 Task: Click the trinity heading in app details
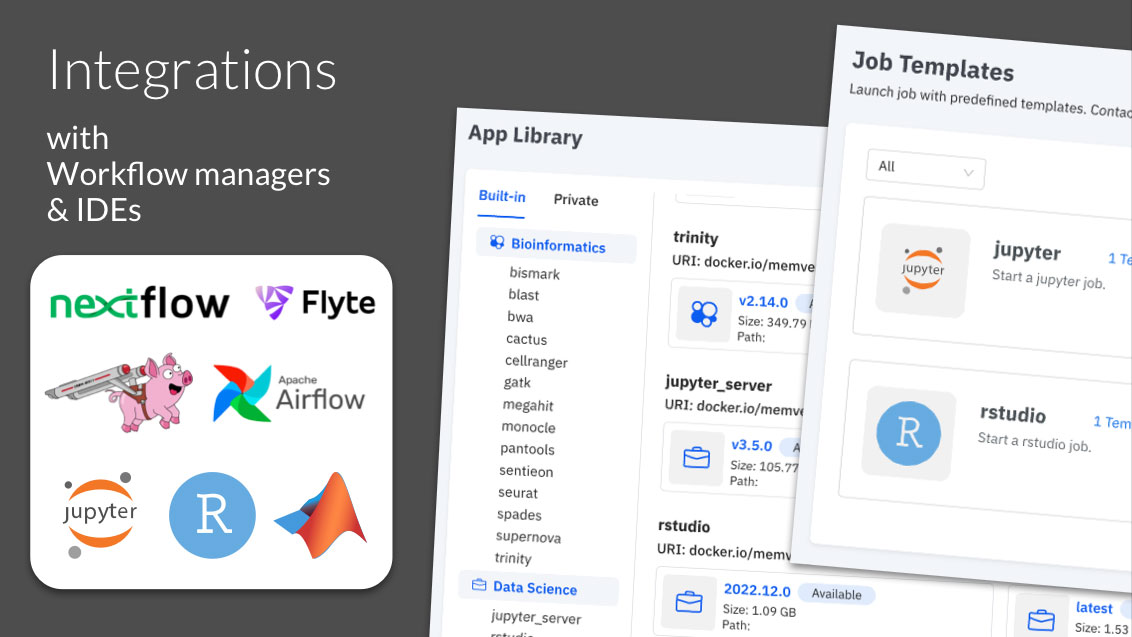[x=695, y=238]
